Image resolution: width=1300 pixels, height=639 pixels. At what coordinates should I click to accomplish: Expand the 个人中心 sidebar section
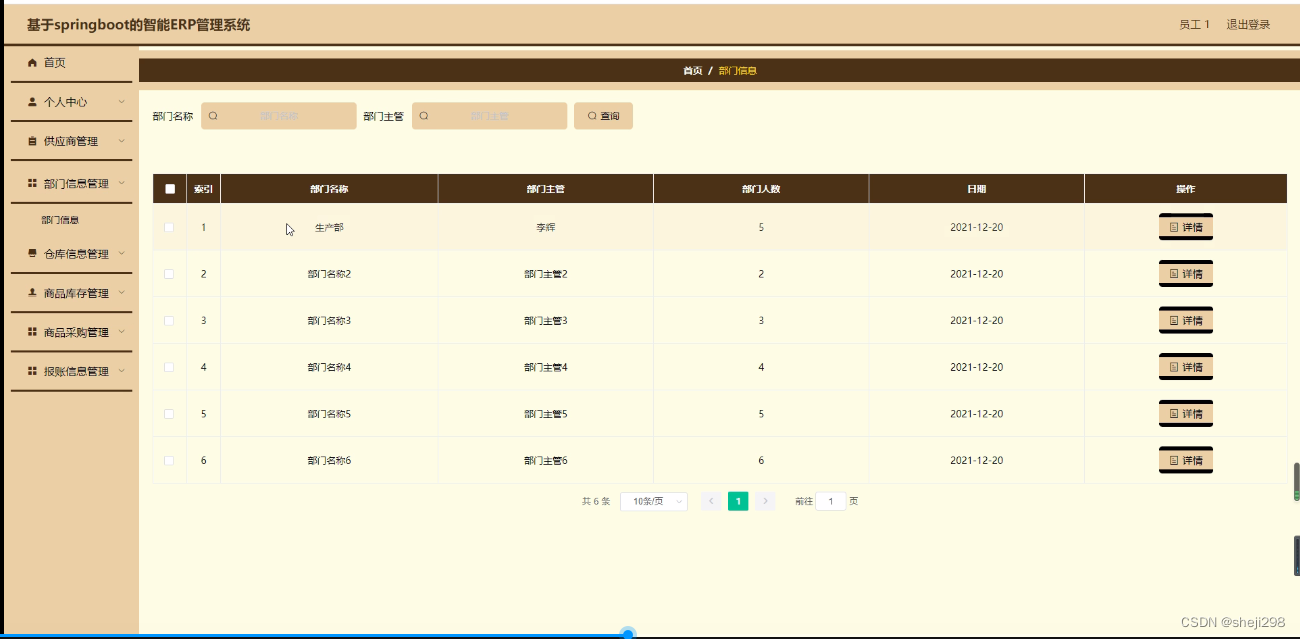[x=70, y=101]
